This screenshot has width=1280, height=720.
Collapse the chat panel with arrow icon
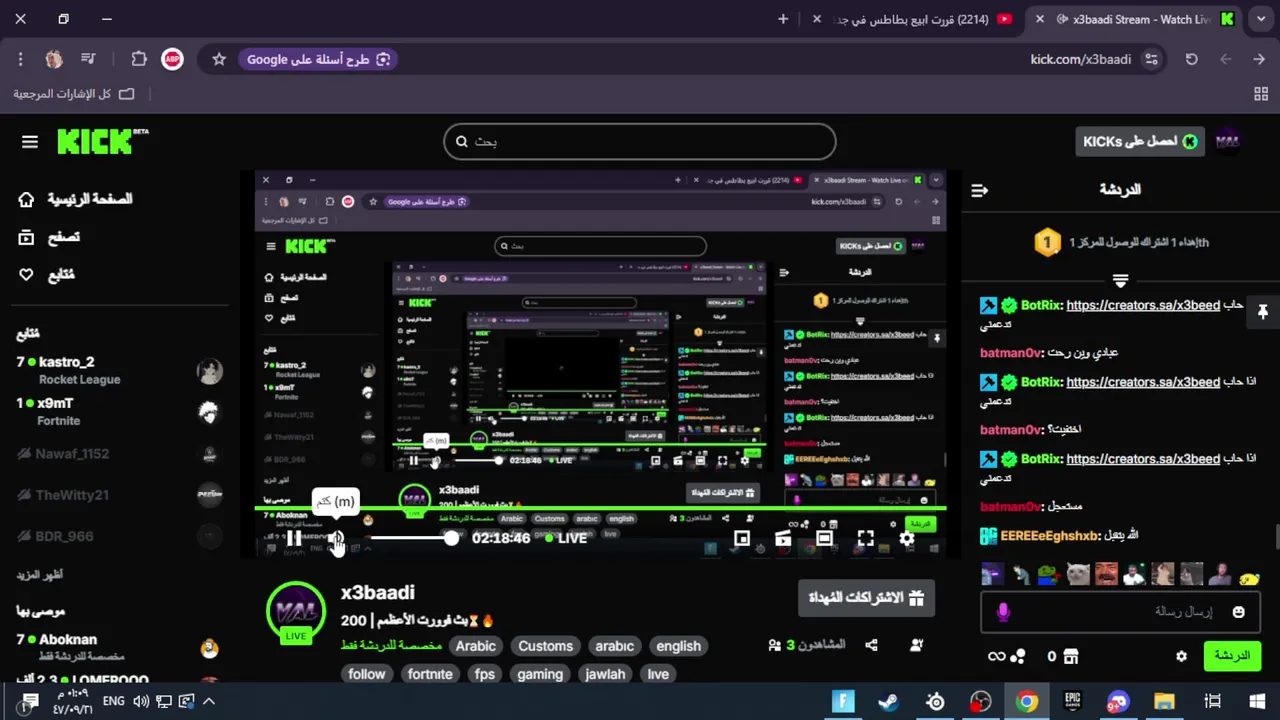coord(980,190)
